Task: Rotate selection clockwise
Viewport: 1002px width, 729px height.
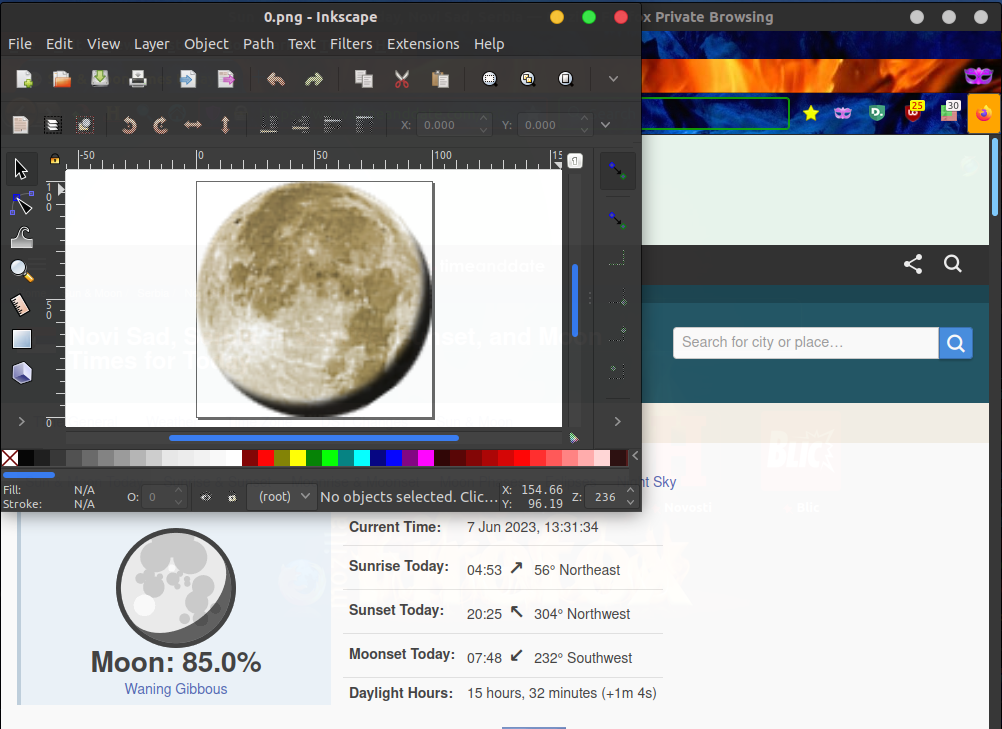Action: [x=160, y=125]
